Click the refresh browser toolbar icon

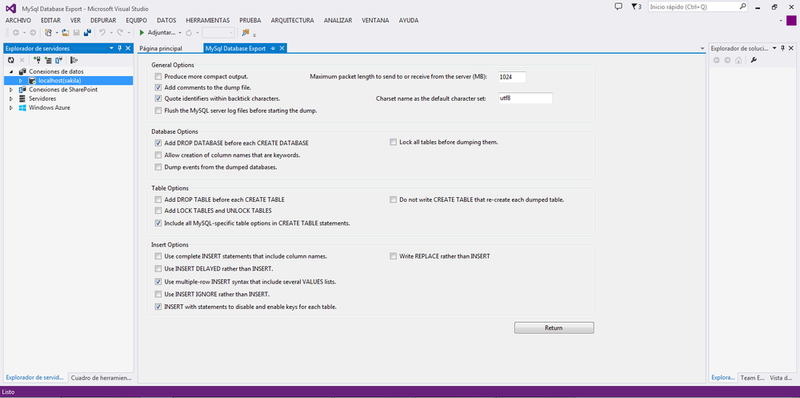(189, 33)
